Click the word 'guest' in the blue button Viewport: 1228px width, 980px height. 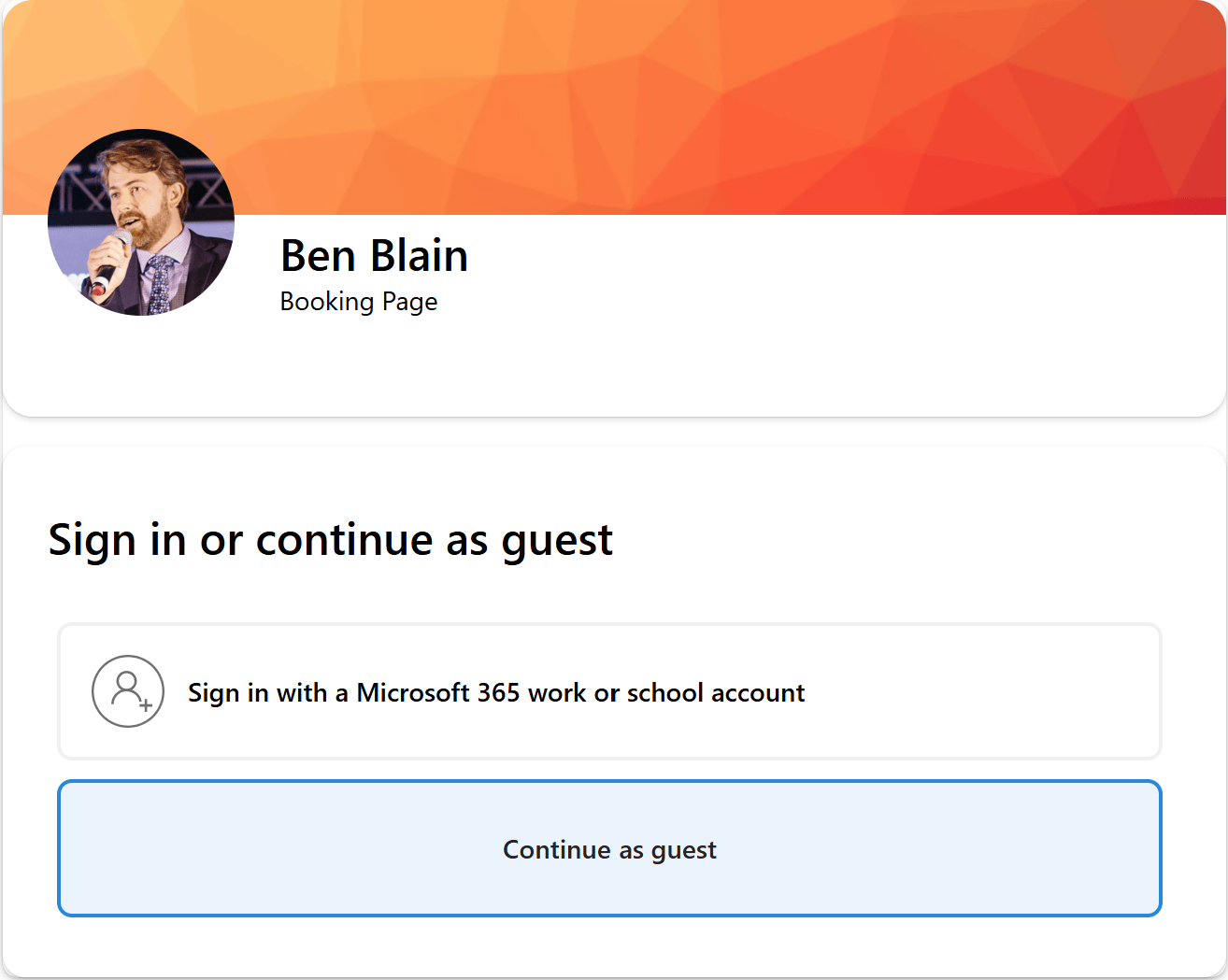pos(683,850)
